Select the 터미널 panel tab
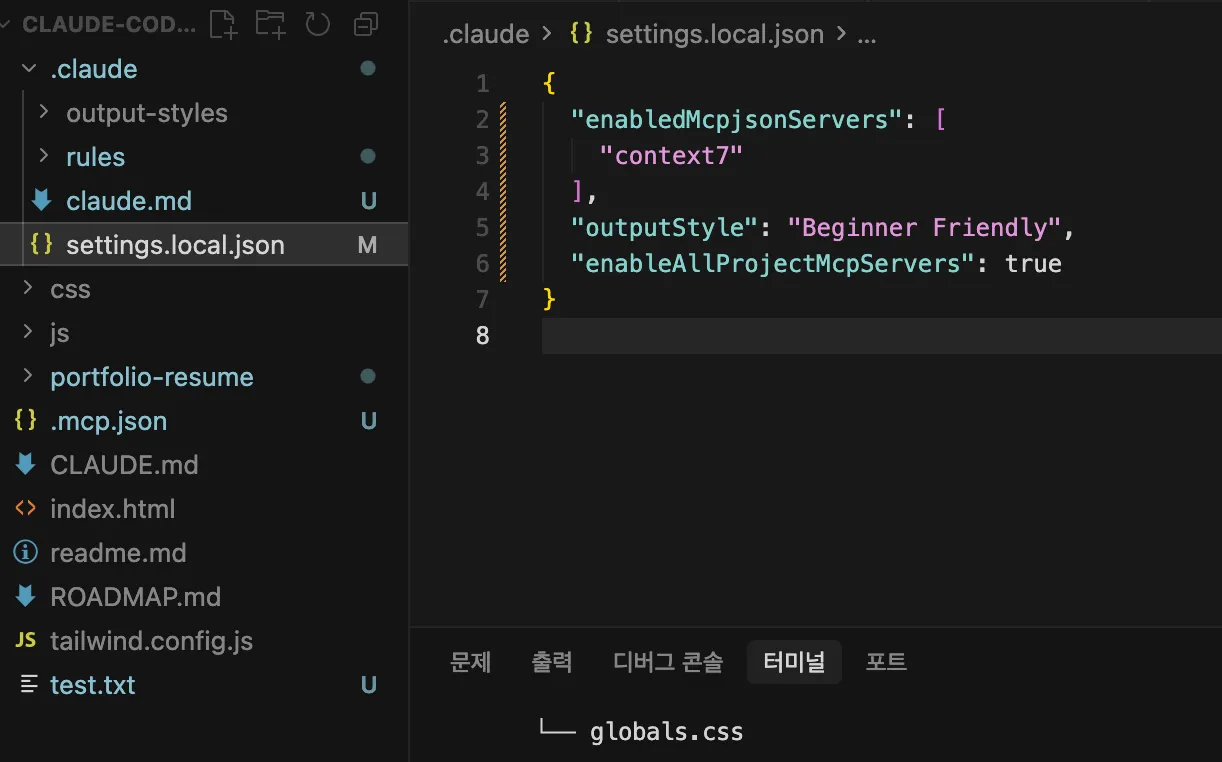 point(794,662)
